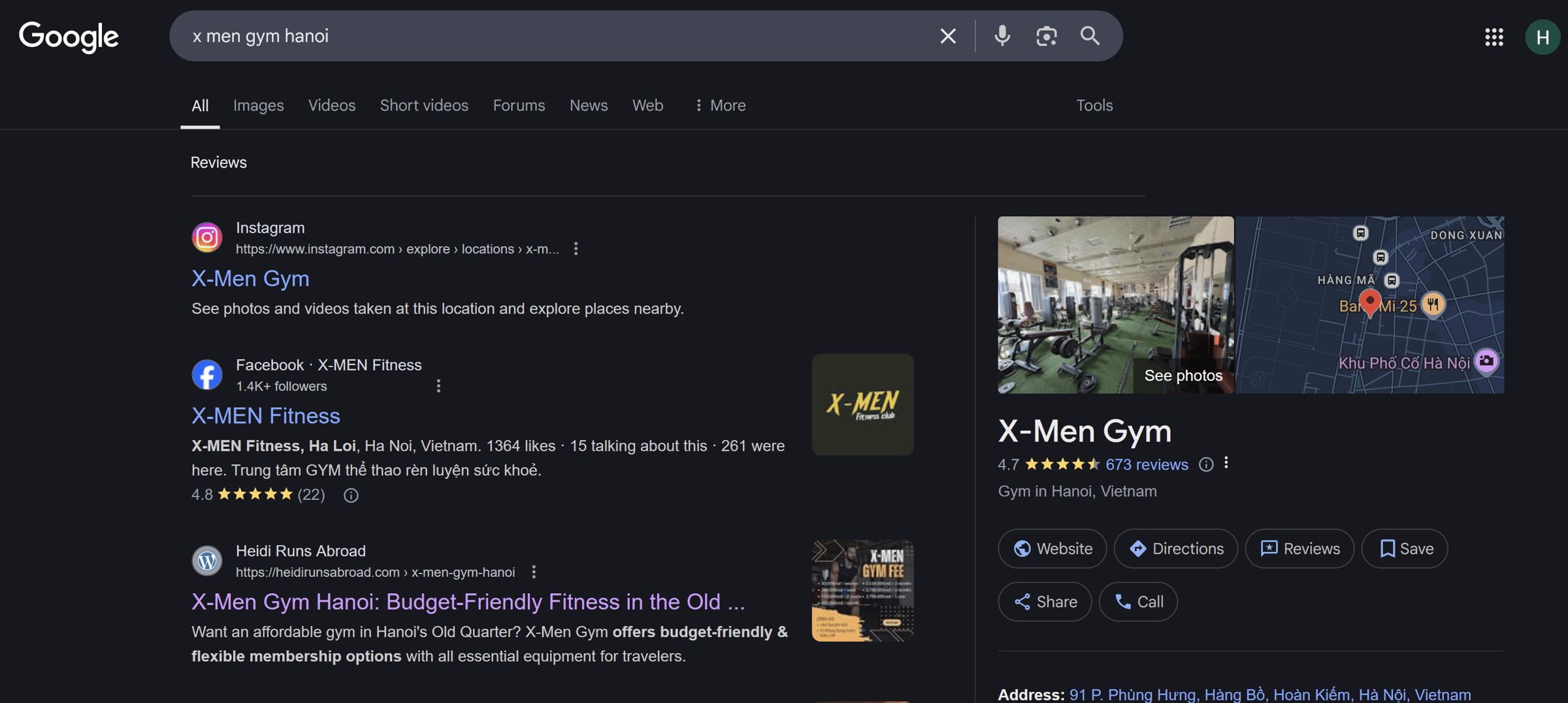Get Directions to X-Men Gym

[1176, 549]
